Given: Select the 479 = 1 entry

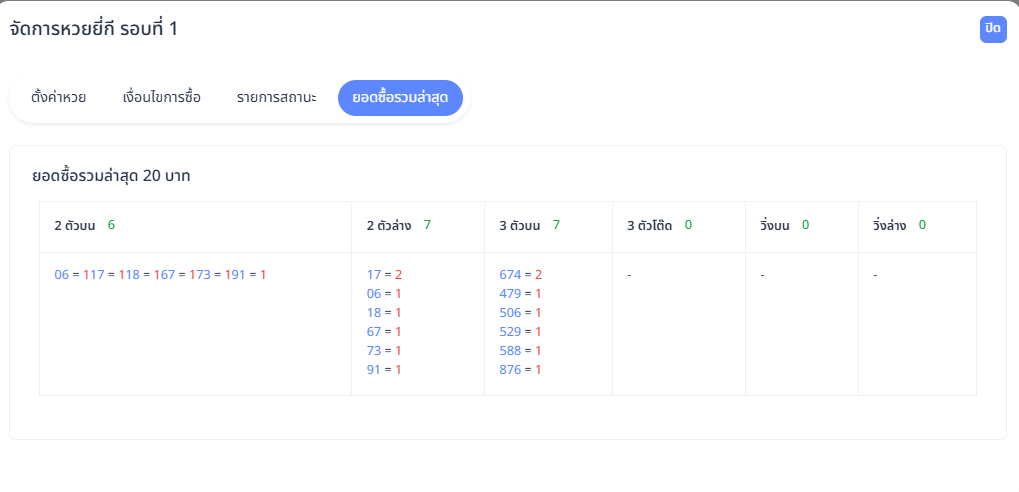Looking at the screenshot, I should (x=520, y=293).
